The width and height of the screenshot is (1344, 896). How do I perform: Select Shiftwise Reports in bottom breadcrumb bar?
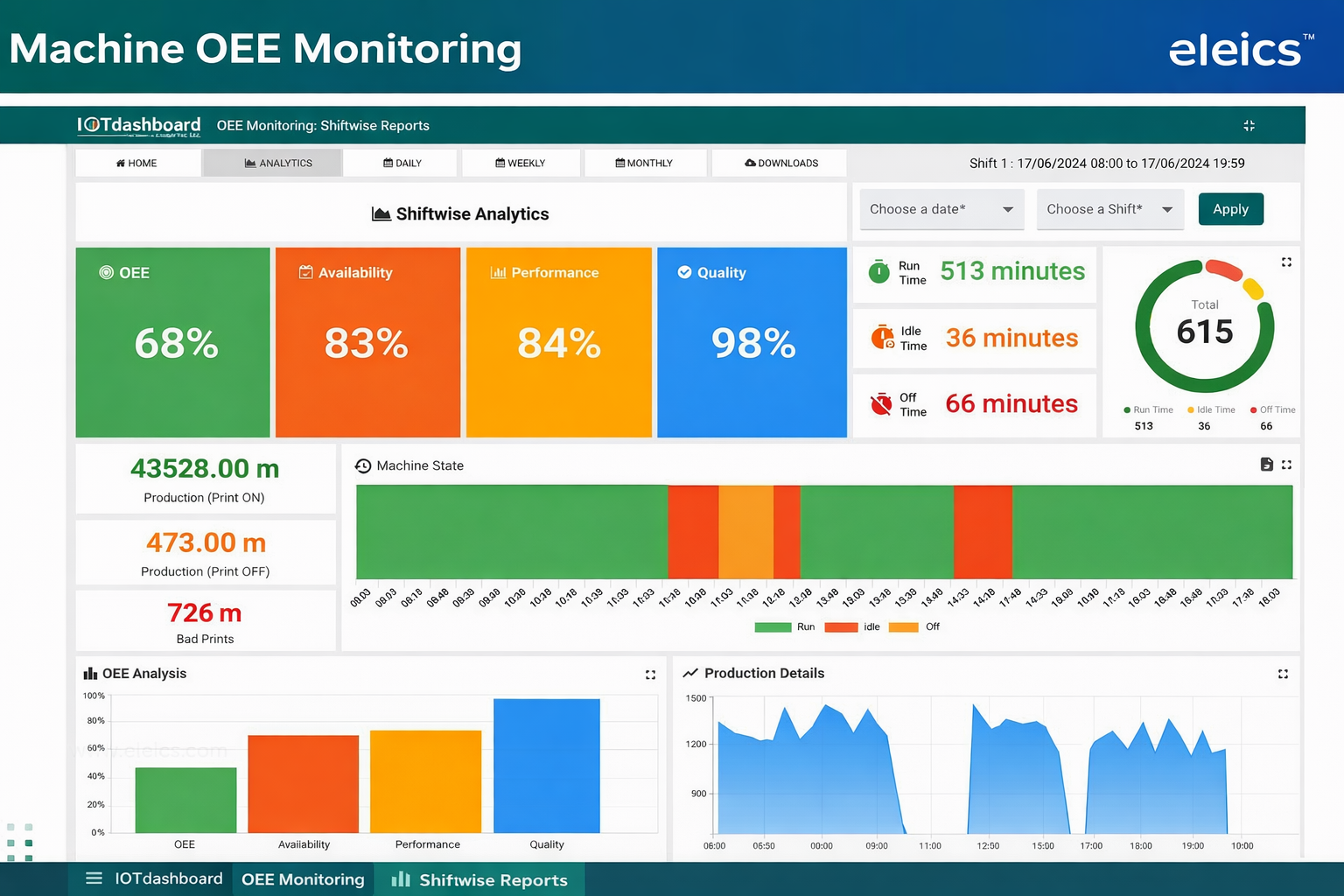click(479, 880)
